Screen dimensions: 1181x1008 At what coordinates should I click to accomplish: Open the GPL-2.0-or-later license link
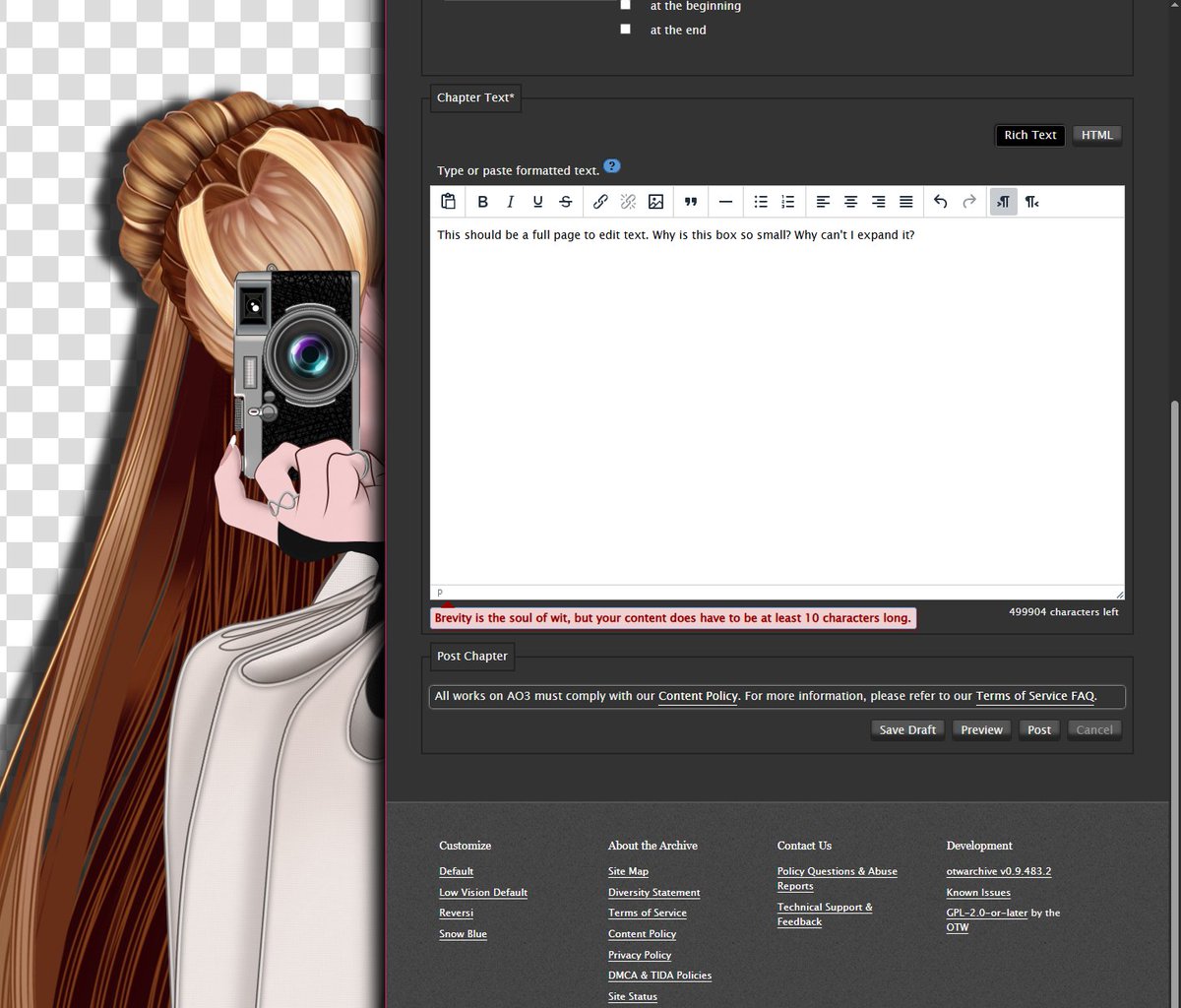pos(987,913)
